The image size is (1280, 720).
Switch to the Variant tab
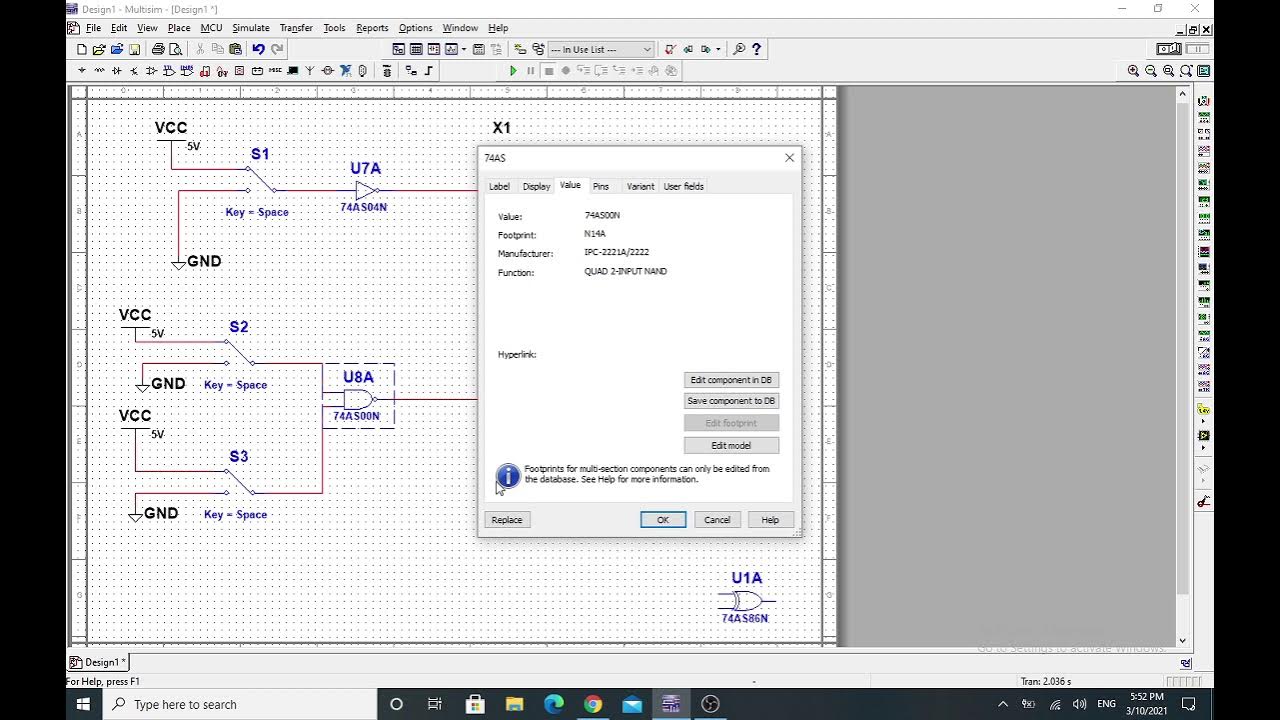(640, 186)
